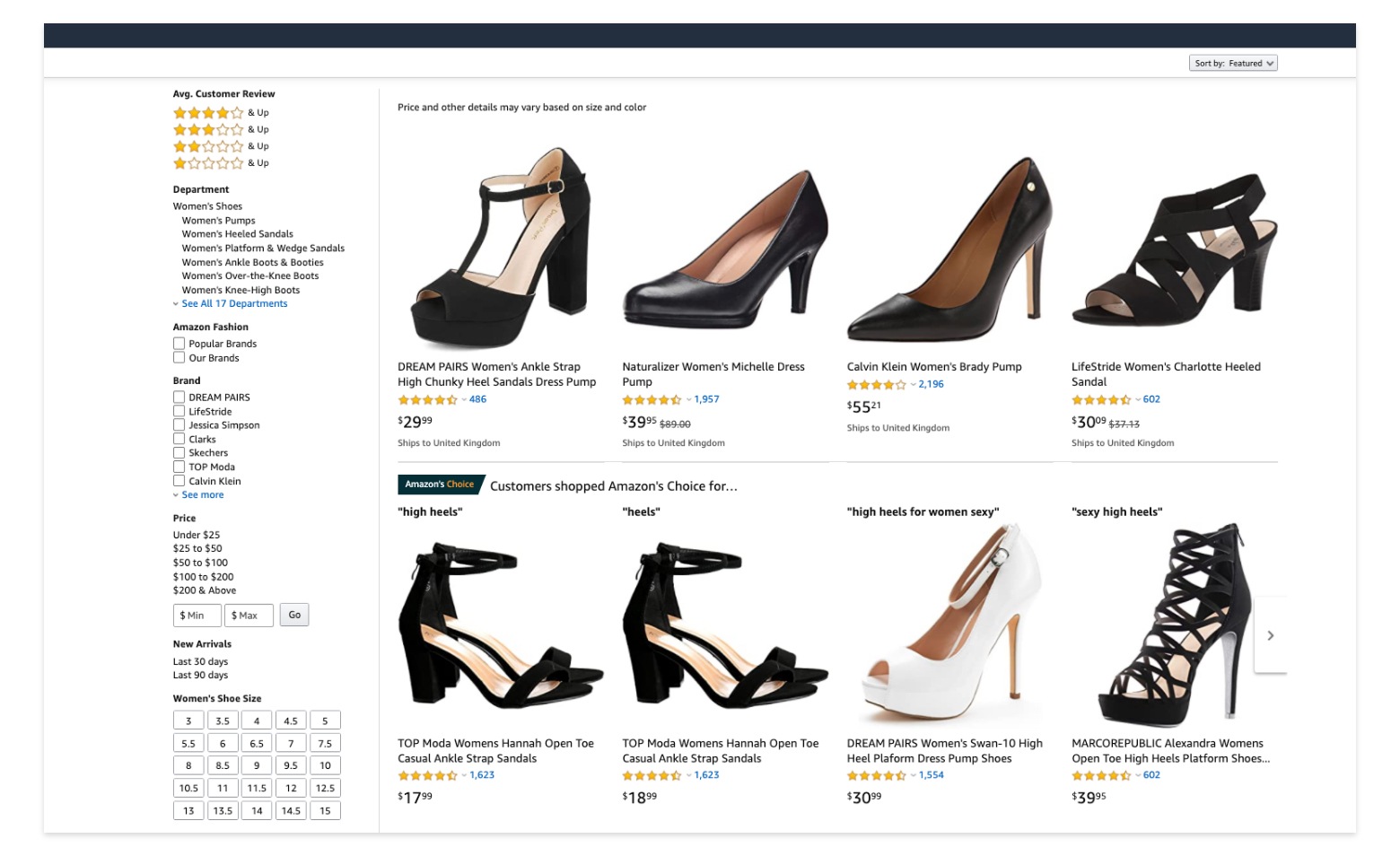Select shoe size 3
1400x856 pixels.
(188, 721)
